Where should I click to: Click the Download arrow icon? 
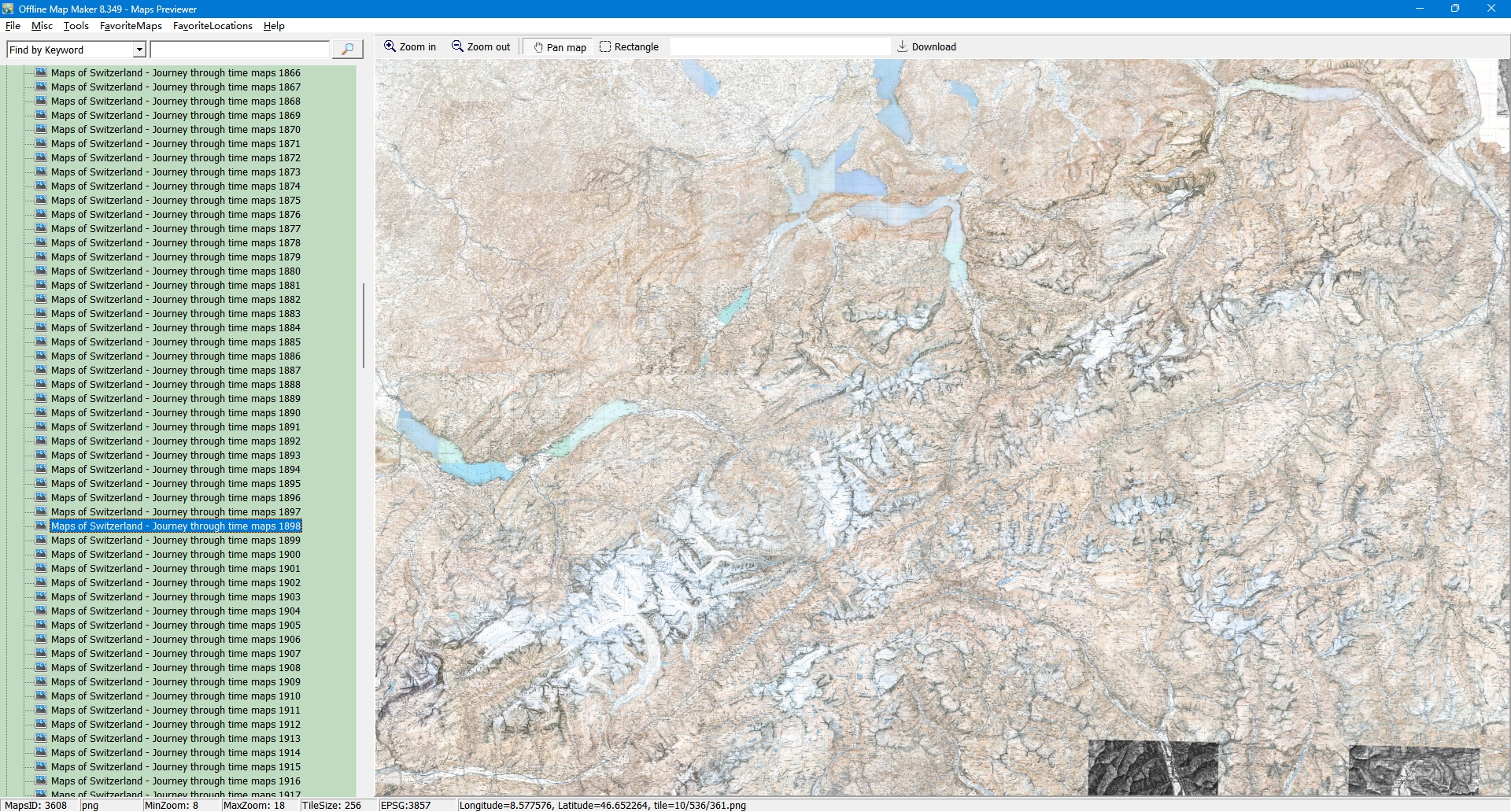coord(902,46)
